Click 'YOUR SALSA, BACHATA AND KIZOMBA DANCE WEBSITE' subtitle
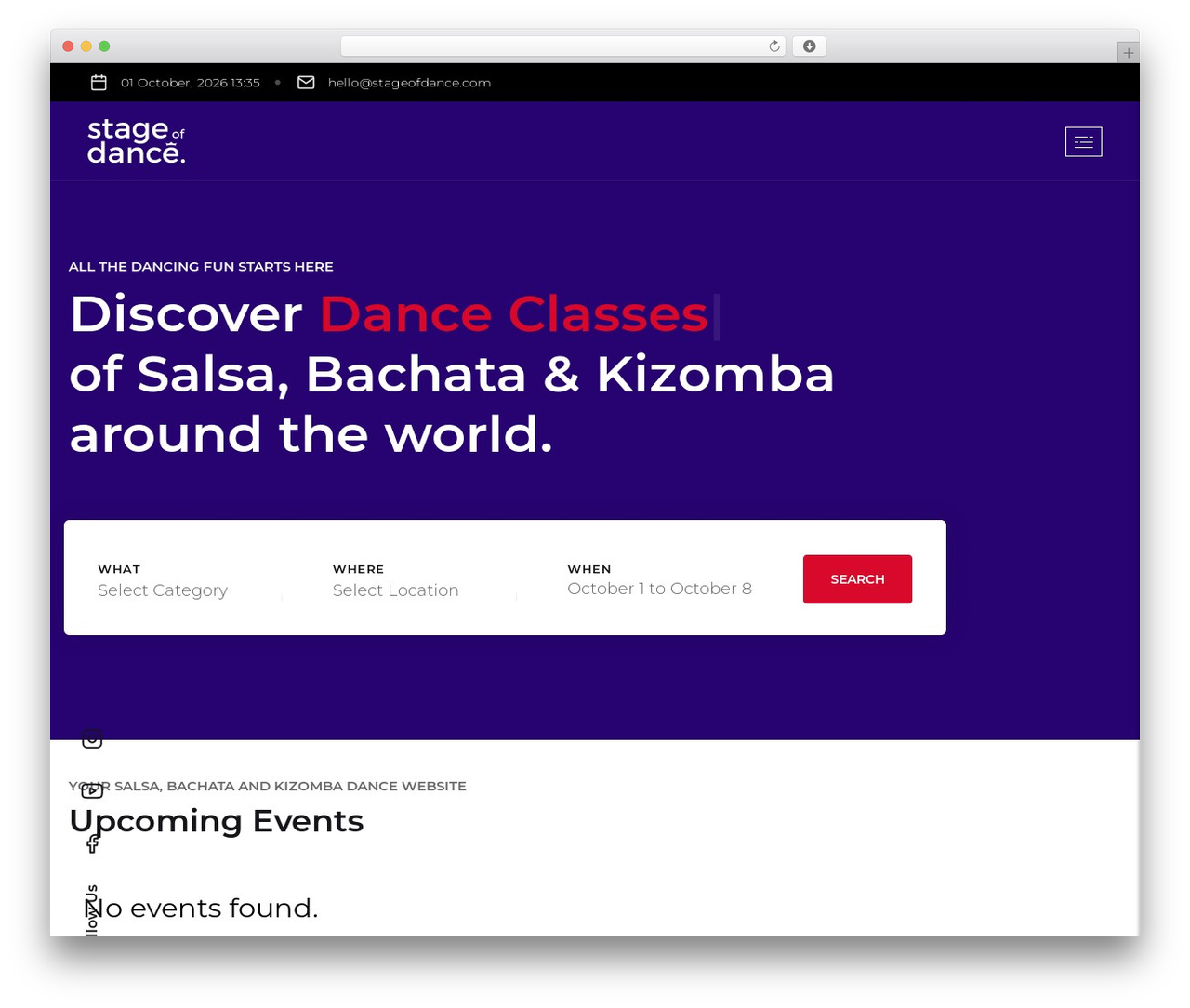 click(268, 787)
